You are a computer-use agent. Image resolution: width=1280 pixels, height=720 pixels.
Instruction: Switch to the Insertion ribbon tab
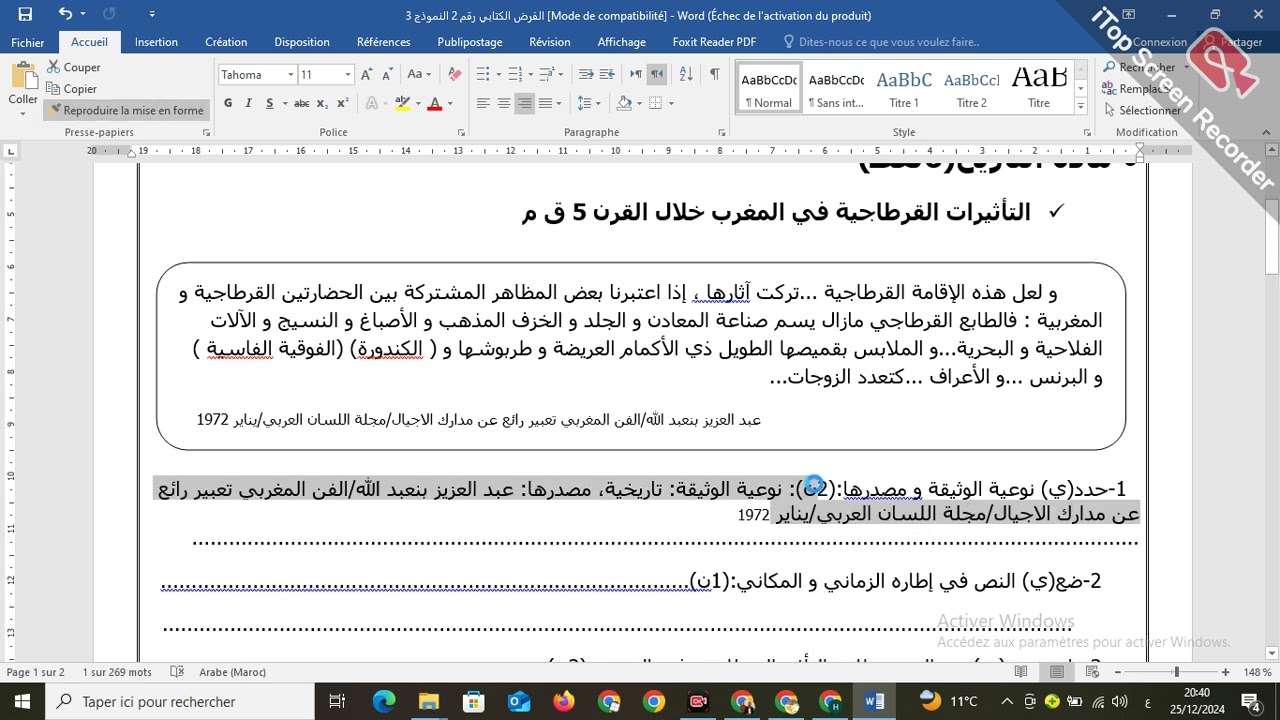[156, 42]
